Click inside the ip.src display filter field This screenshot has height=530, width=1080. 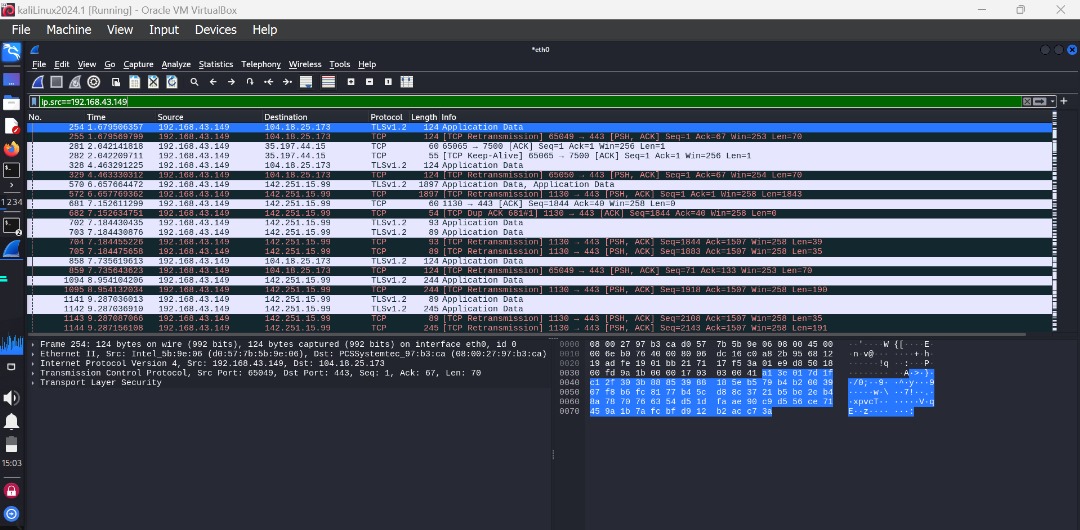(529, 101)
